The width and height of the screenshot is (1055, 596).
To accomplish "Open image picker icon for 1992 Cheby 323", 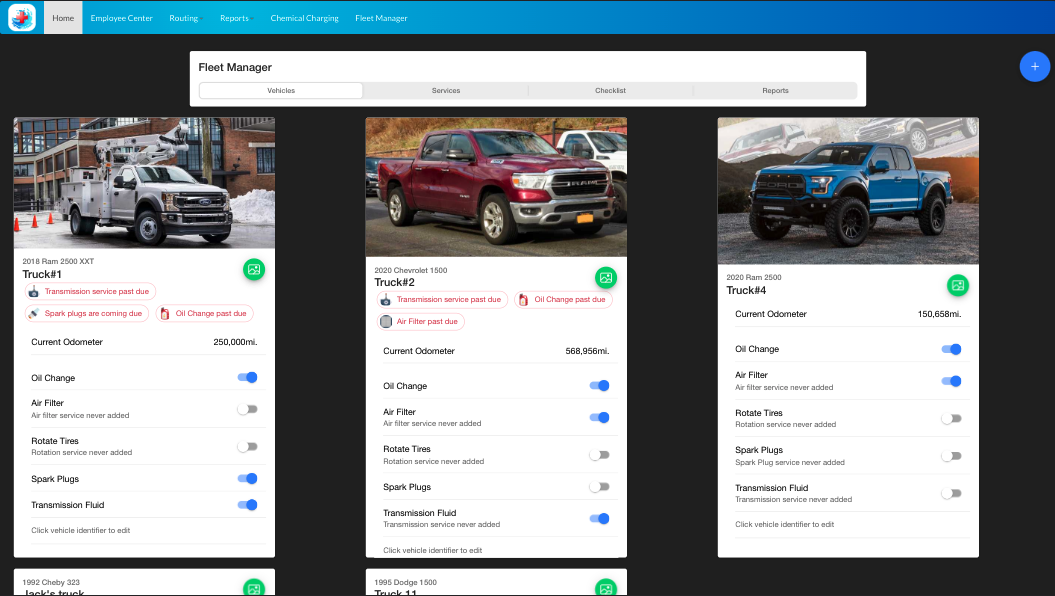I will tap(254, 587).
